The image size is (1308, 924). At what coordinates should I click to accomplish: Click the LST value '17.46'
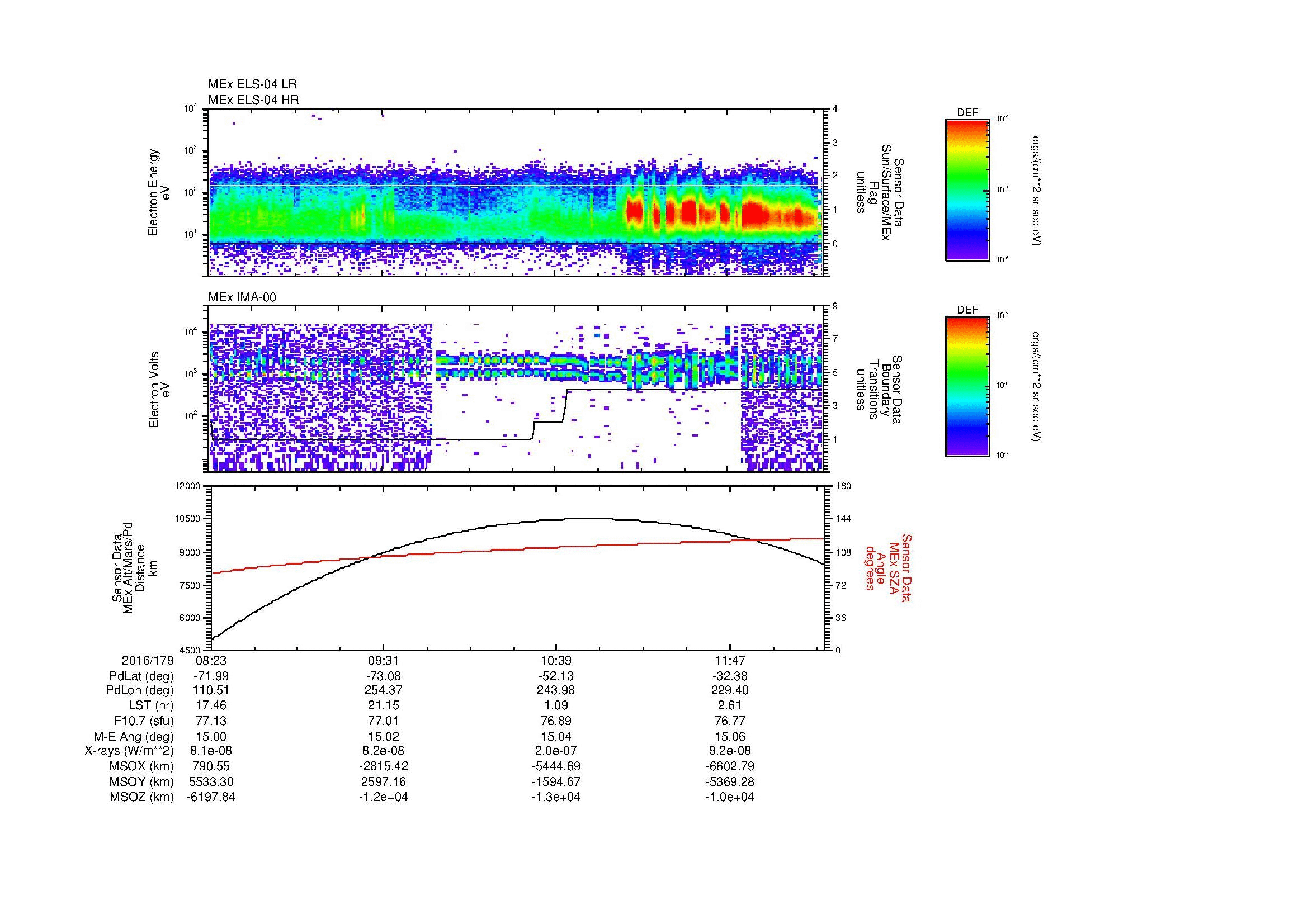(211, 705)
